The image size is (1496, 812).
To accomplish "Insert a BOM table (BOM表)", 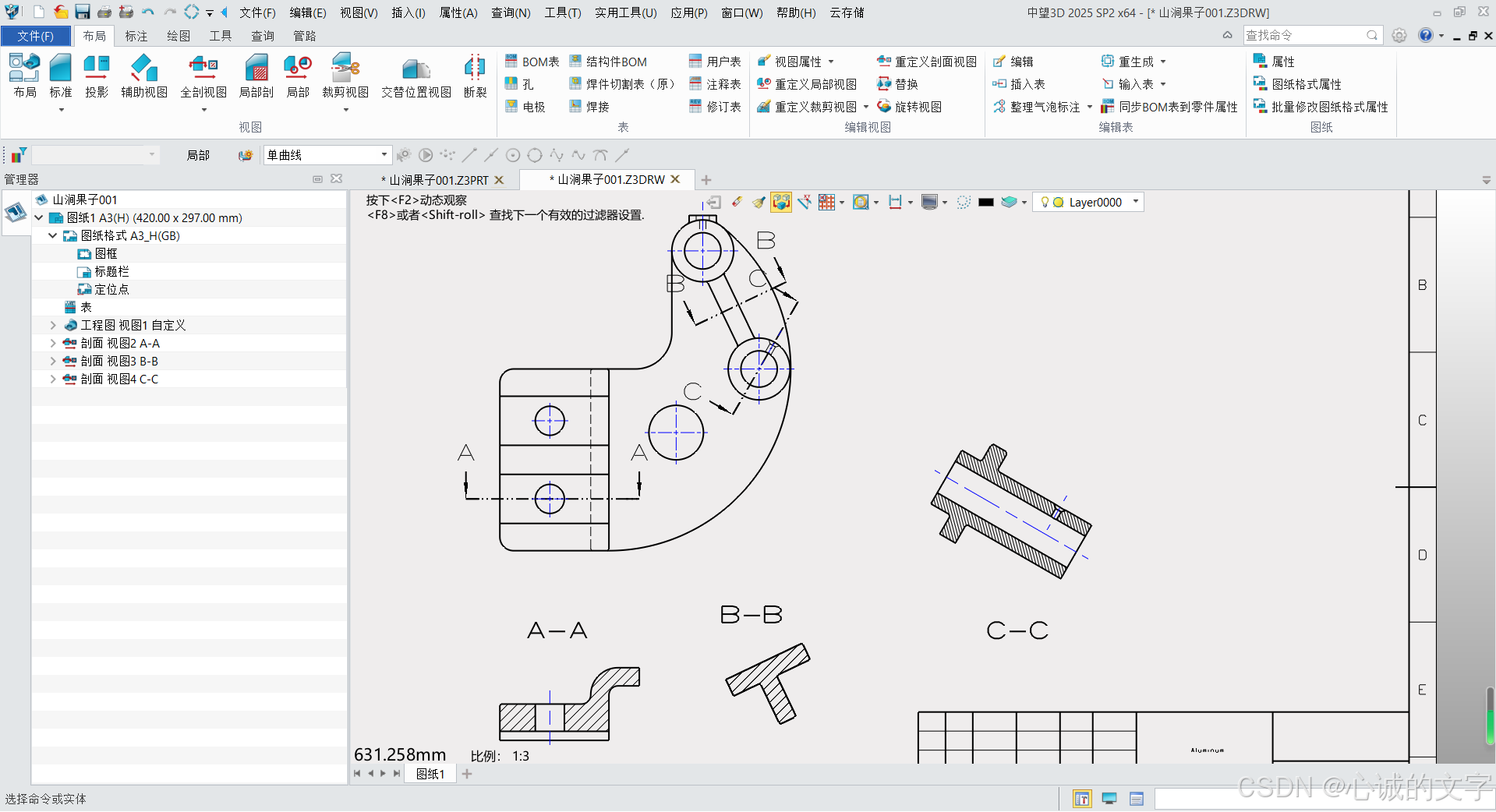I will click(532, 62).
